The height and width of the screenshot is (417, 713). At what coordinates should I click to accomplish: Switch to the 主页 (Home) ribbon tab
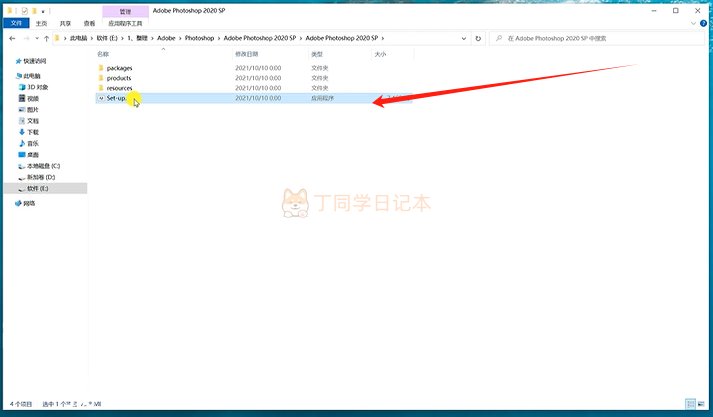click(x=41, y=23)
